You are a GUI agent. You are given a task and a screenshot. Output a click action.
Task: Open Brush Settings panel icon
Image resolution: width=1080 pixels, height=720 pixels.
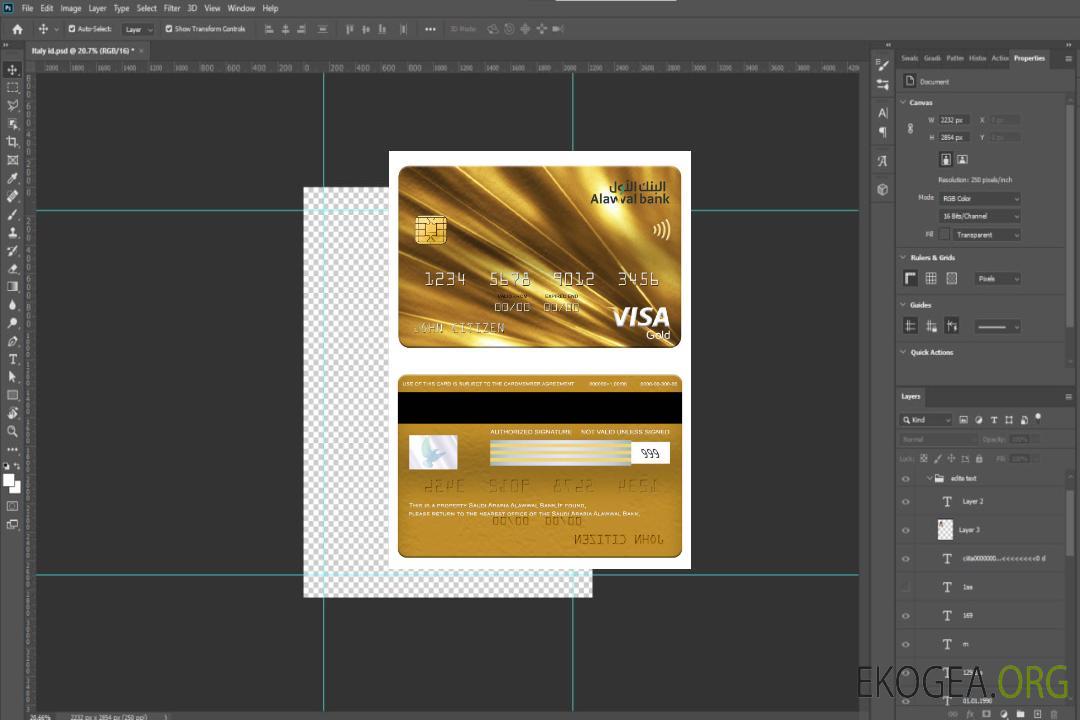[882, 65]
